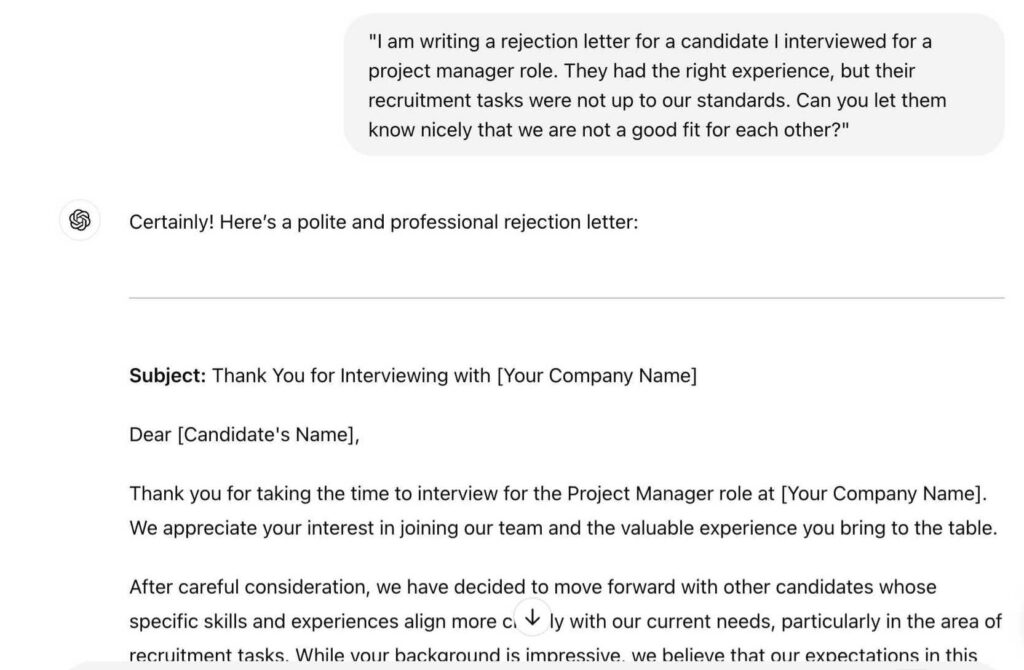This screenshot has height=670, width=1024.
Task: Click the bolded Subject label
Action: click(167, 375)
